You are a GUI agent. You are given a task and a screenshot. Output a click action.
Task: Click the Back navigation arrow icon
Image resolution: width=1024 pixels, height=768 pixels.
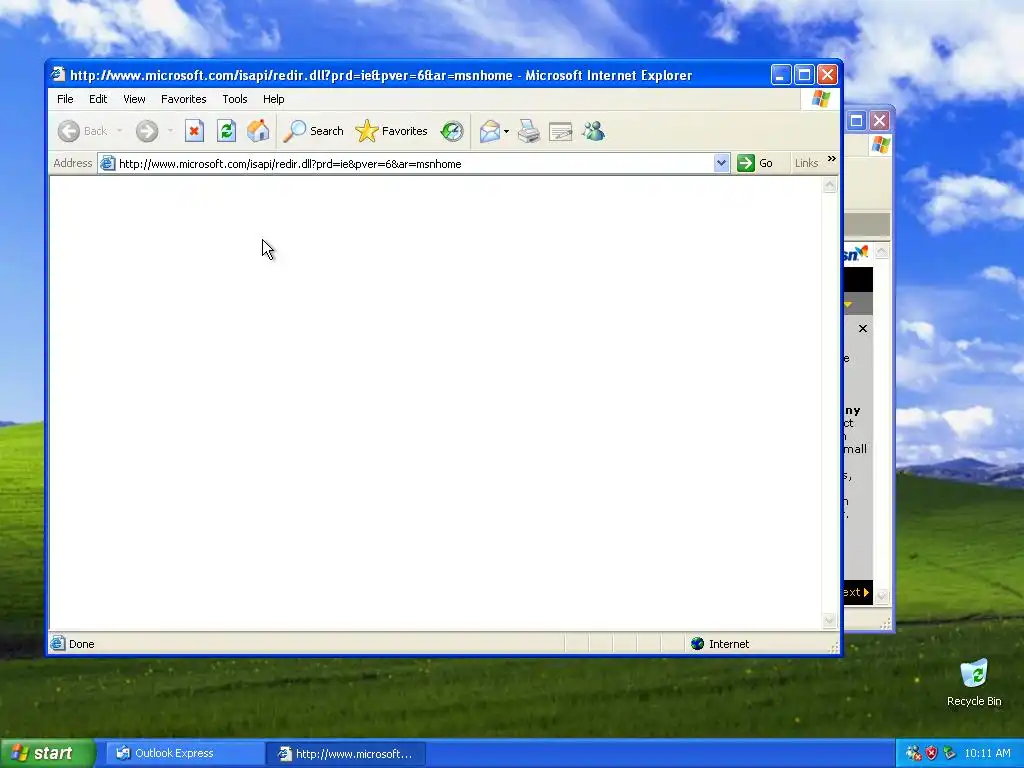(x=69, y=131)
